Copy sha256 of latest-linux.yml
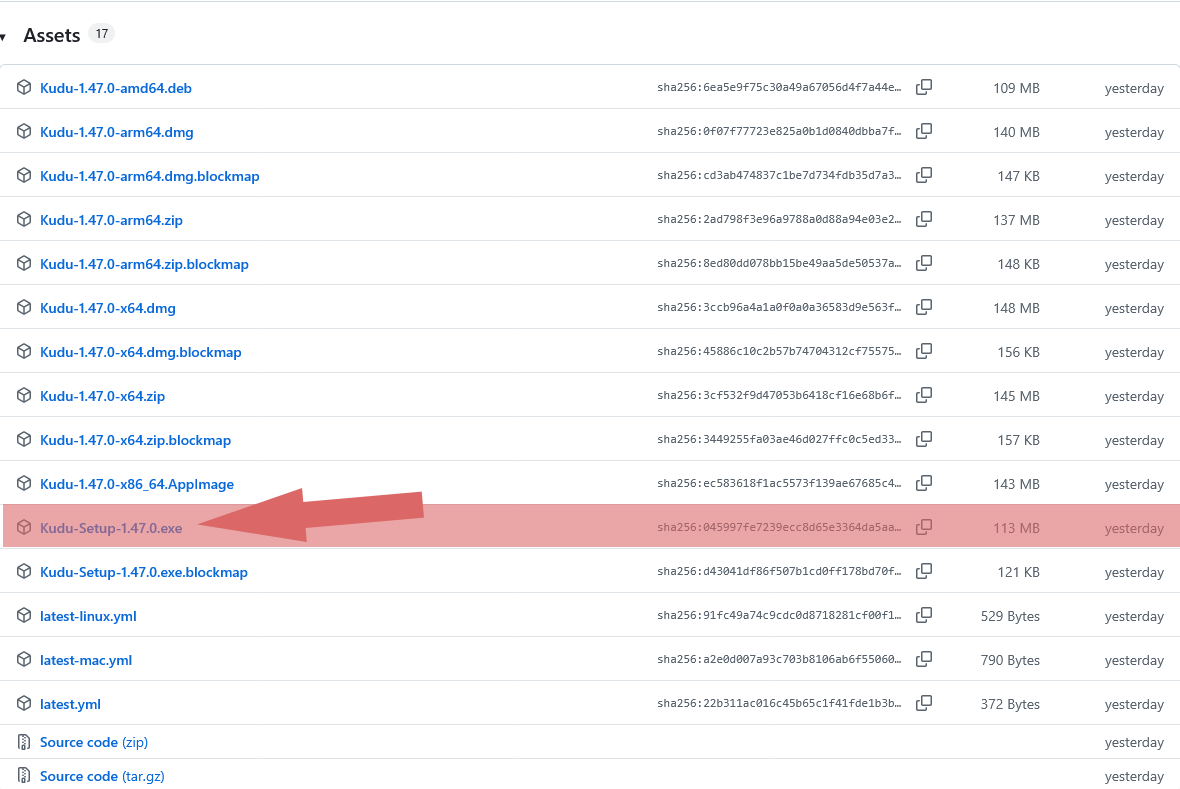Image resolution: width=1180 pixels, height=789 pixels. [x=924, y=615]
